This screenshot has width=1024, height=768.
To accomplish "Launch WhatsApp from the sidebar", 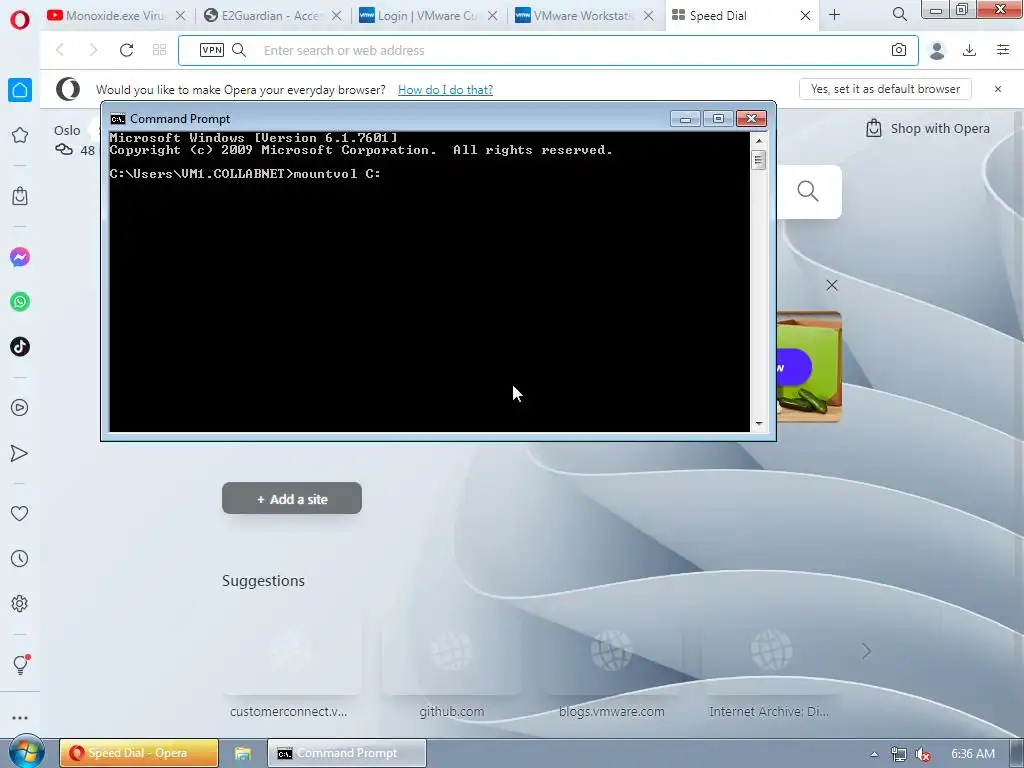I will 20,302.
